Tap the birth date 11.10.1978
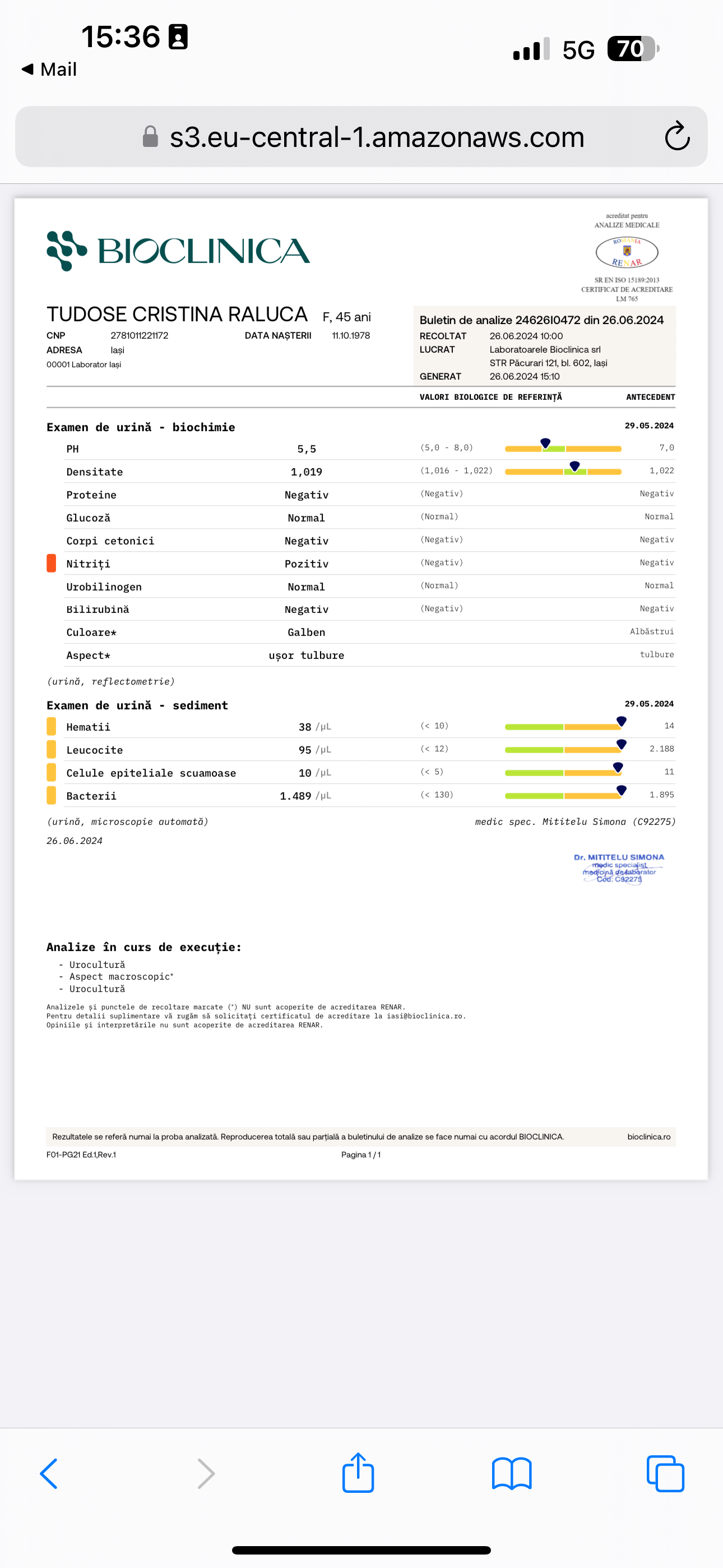723x1568 pixels. (x=350, y=335)
